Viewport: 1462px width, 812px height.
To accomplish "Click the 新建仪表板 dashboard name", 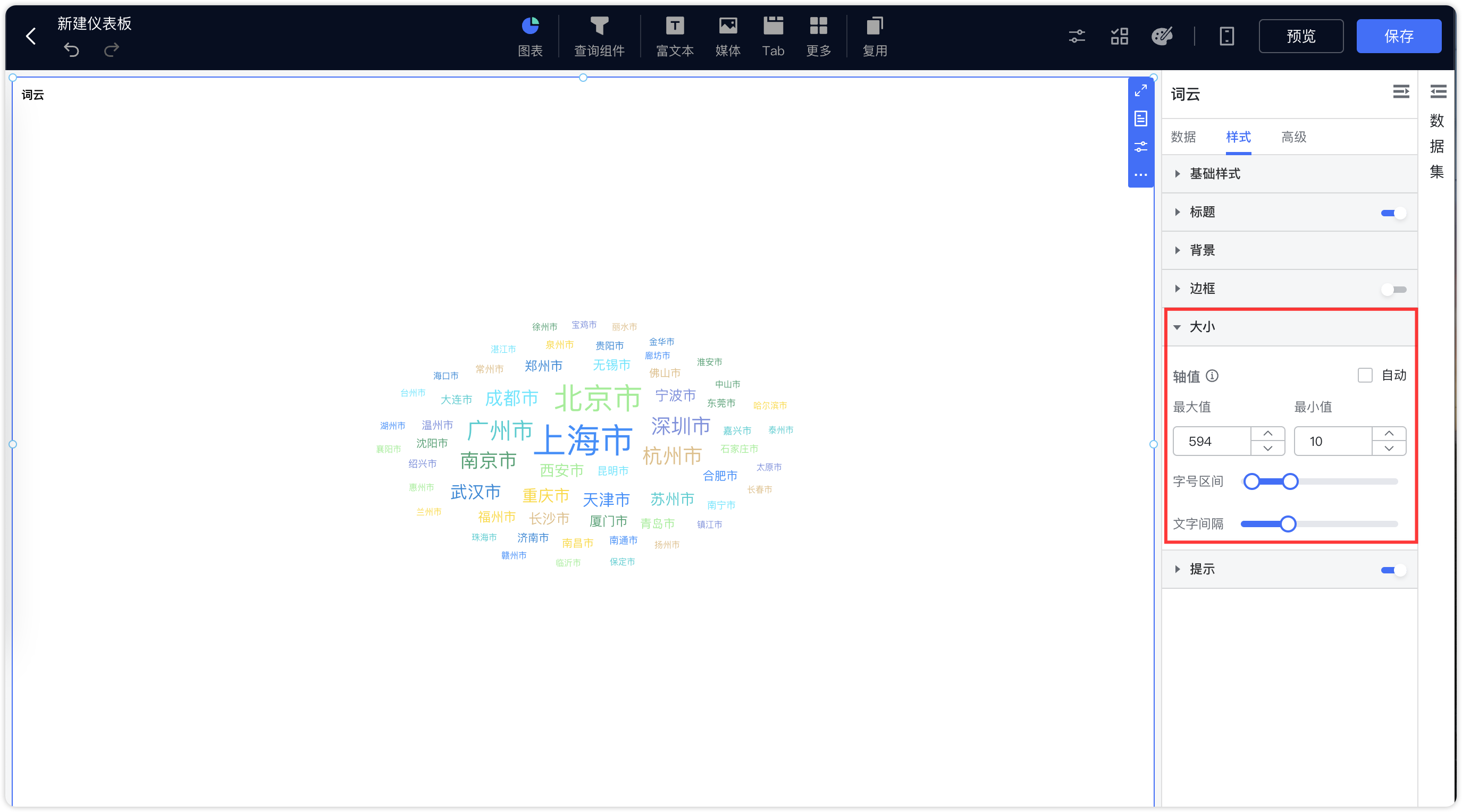I will pyautogui.click(x=94, y=23).
